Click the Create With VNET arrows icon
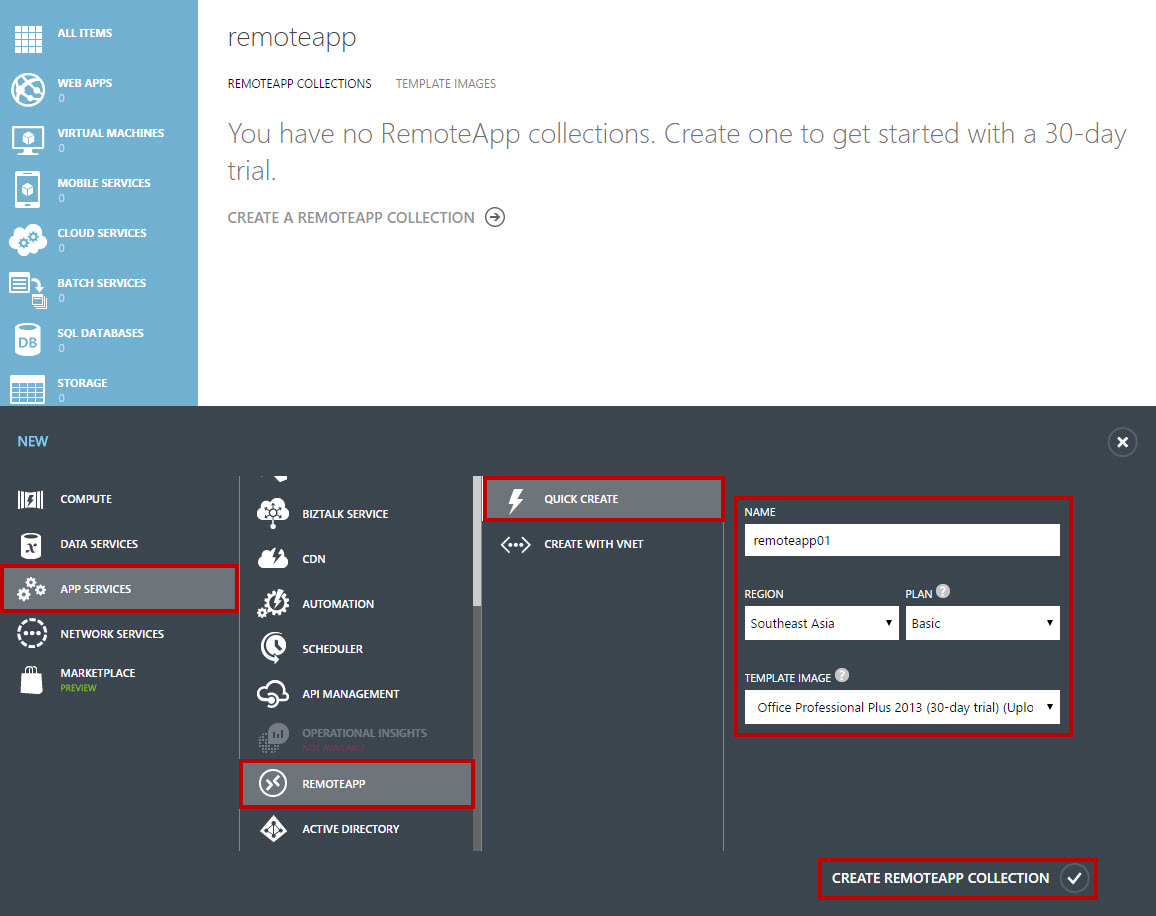 click(515, 545)
